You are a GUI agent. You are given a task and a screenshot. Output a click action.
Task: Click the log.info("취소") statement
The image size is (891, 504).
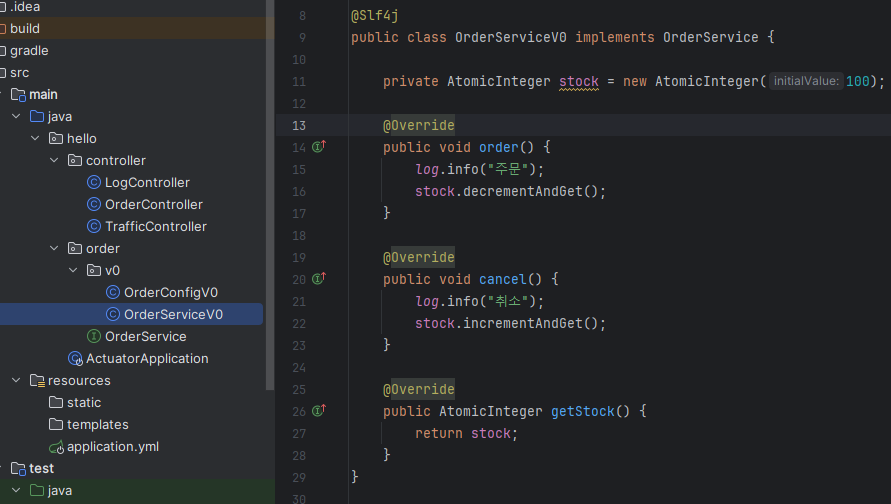[480, 301]
